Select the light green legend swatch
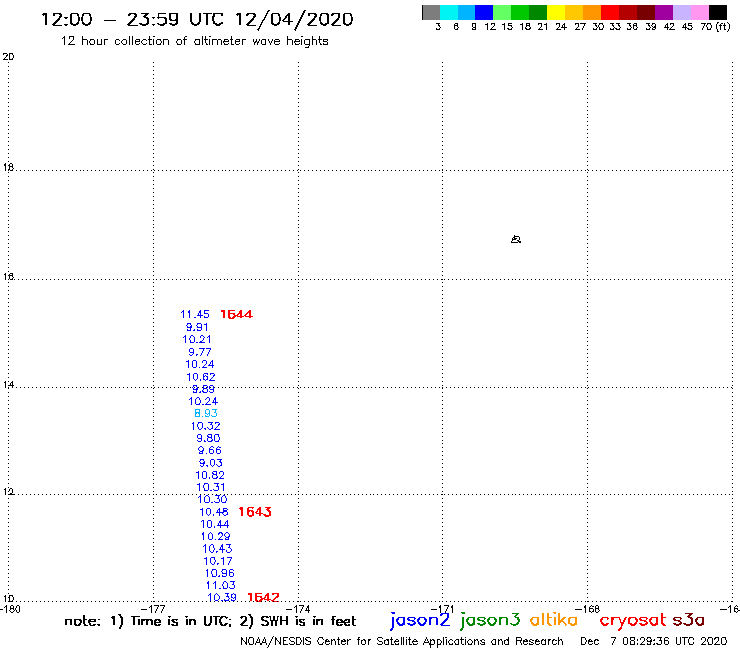 tap(502, 12)
